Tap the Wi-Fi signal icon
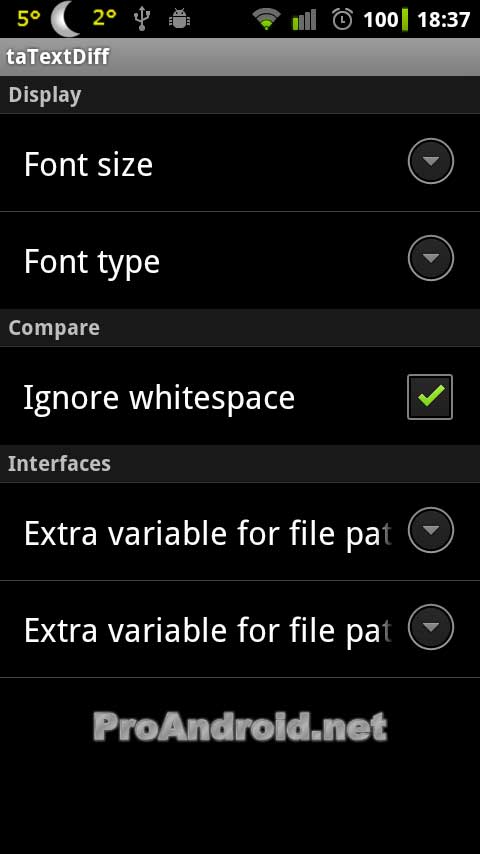Screen dimensions: 480x854 266,20
